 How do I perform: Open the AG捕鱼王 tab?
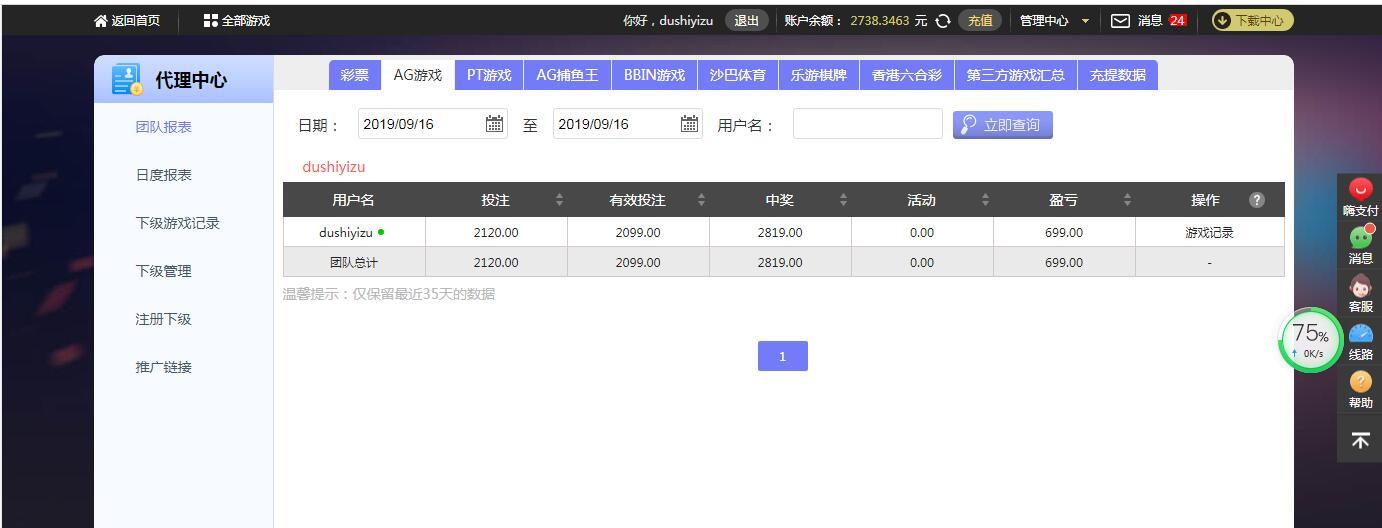coord(567,75)
